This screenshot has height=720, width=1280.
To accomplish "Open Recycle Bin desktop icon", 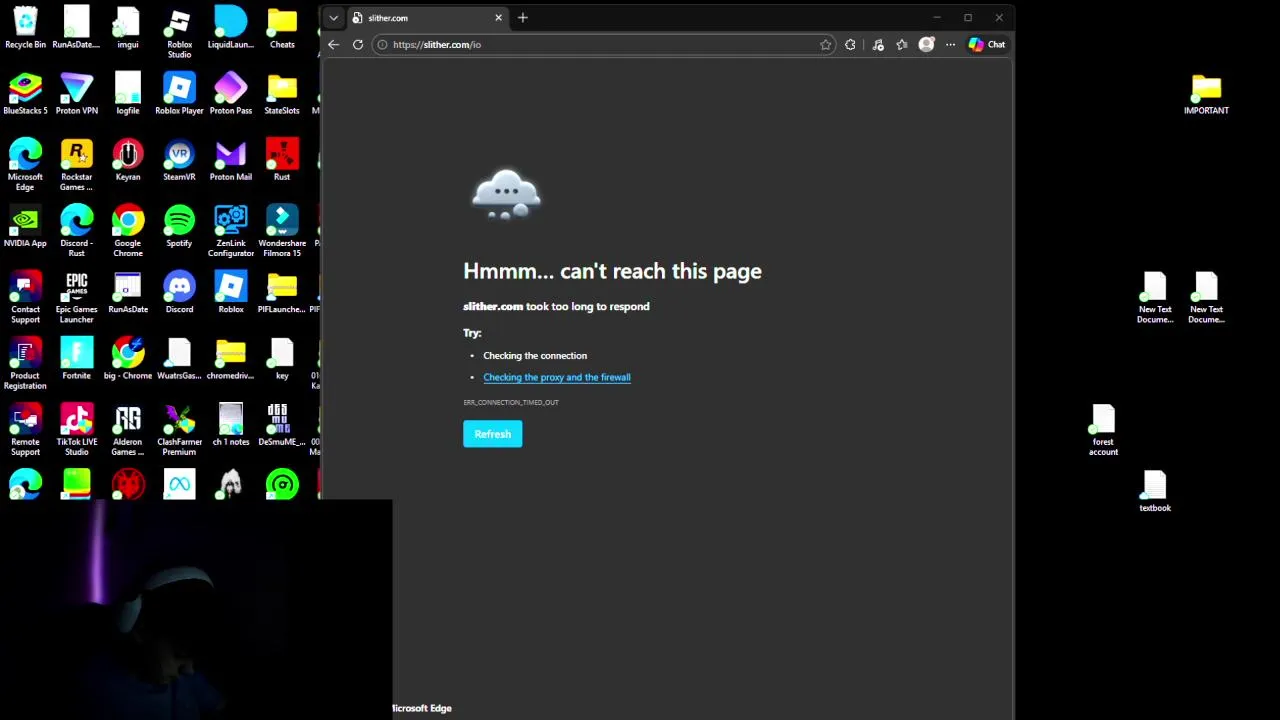I will point(25,28).
